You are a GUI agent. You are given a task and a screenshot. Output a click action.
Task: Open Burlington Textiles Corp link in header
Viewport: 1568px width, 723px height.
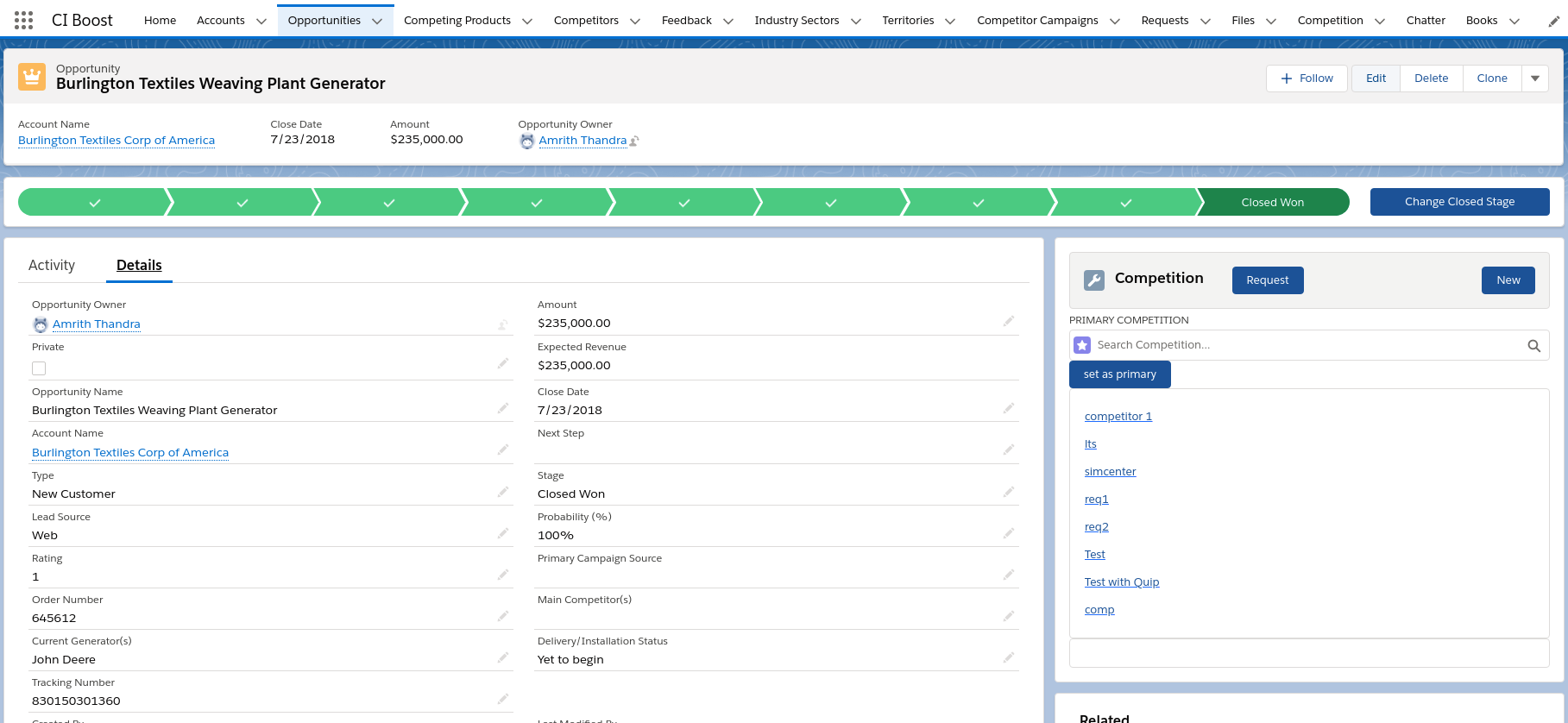point(116,141)
